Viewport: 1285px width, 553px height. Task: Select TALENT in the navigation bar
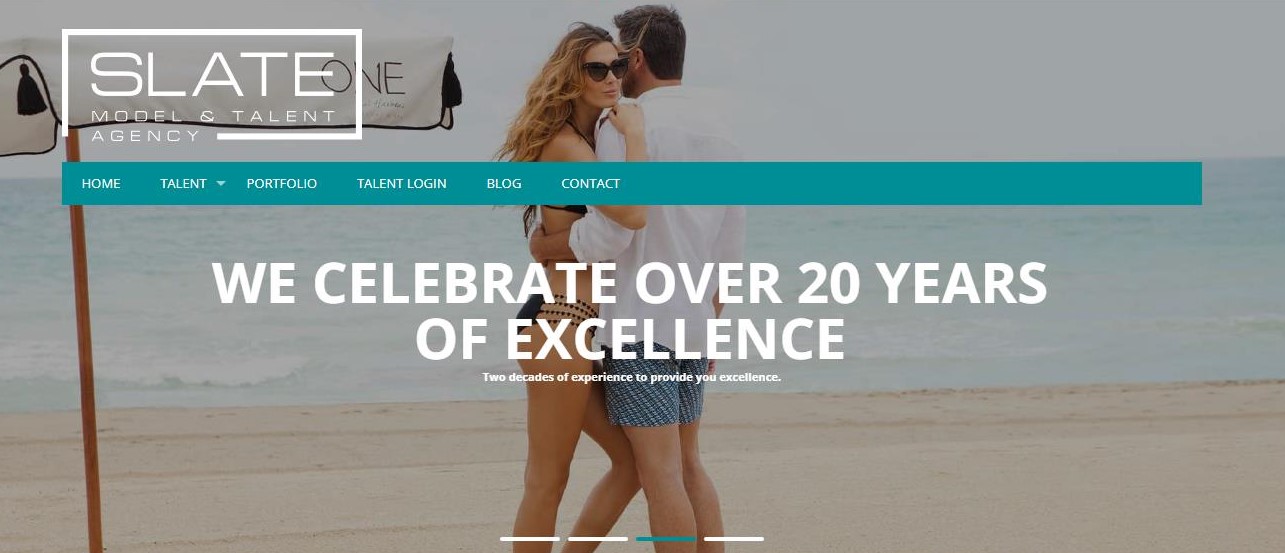[183, 184]
